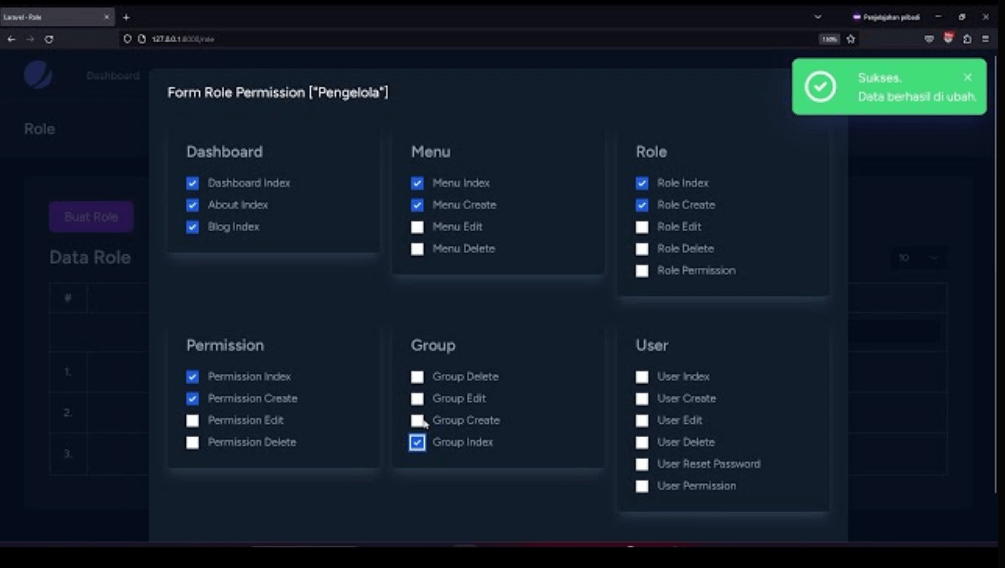
Task: Click the app logo in navbar
Action: [38, 75]
